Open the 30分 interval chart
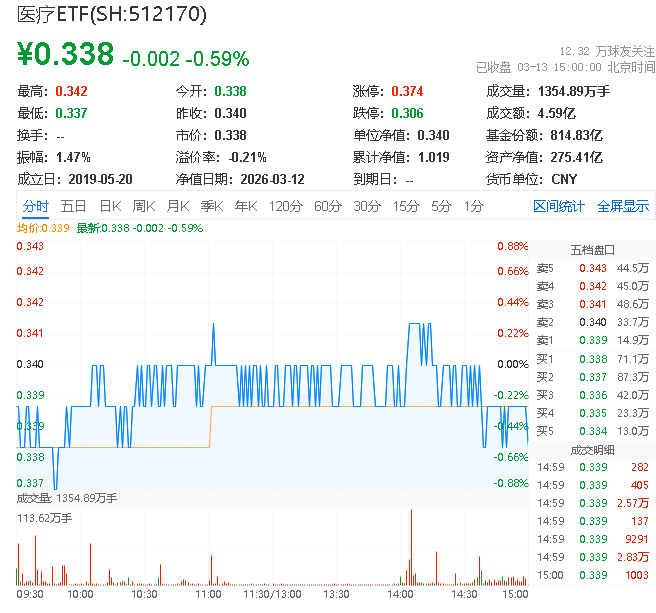 click(366, 206)
